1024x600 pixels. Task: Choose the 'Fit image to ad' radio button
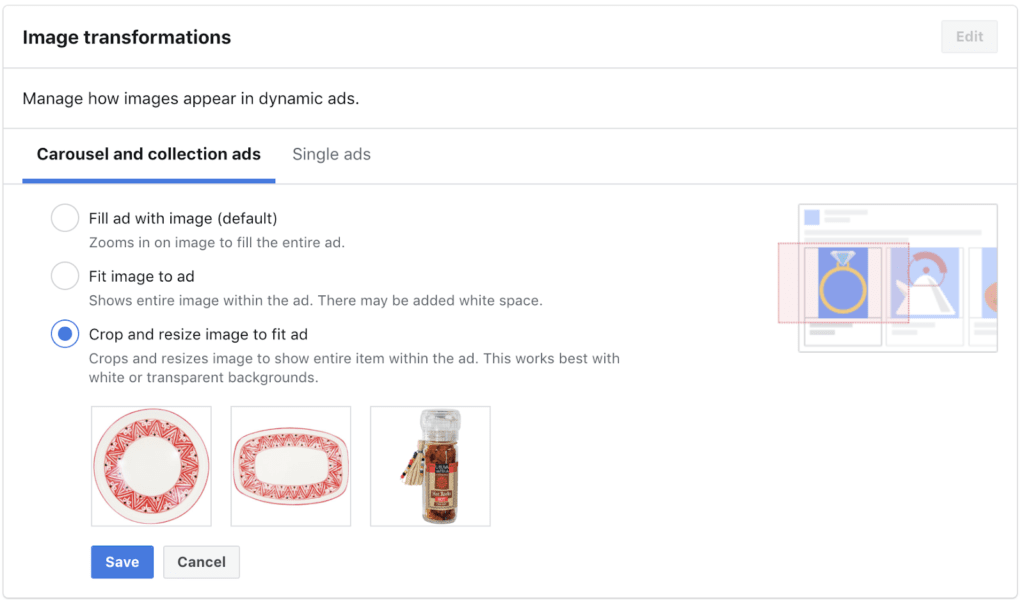click(x=65, y=276)
